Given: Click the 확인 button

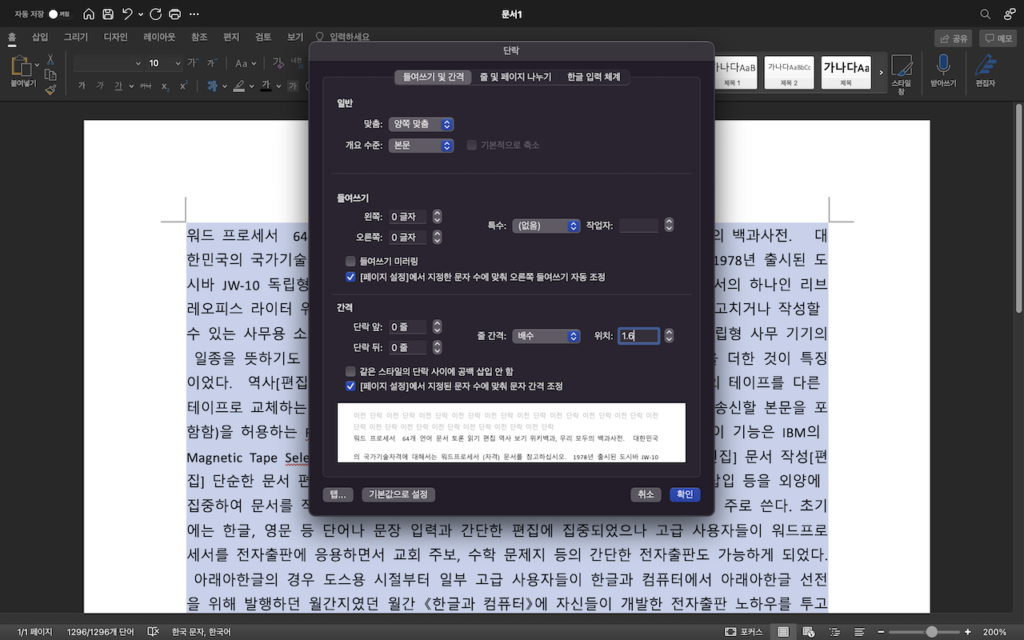Looking at the screenshot, I should tap(684, 494).
